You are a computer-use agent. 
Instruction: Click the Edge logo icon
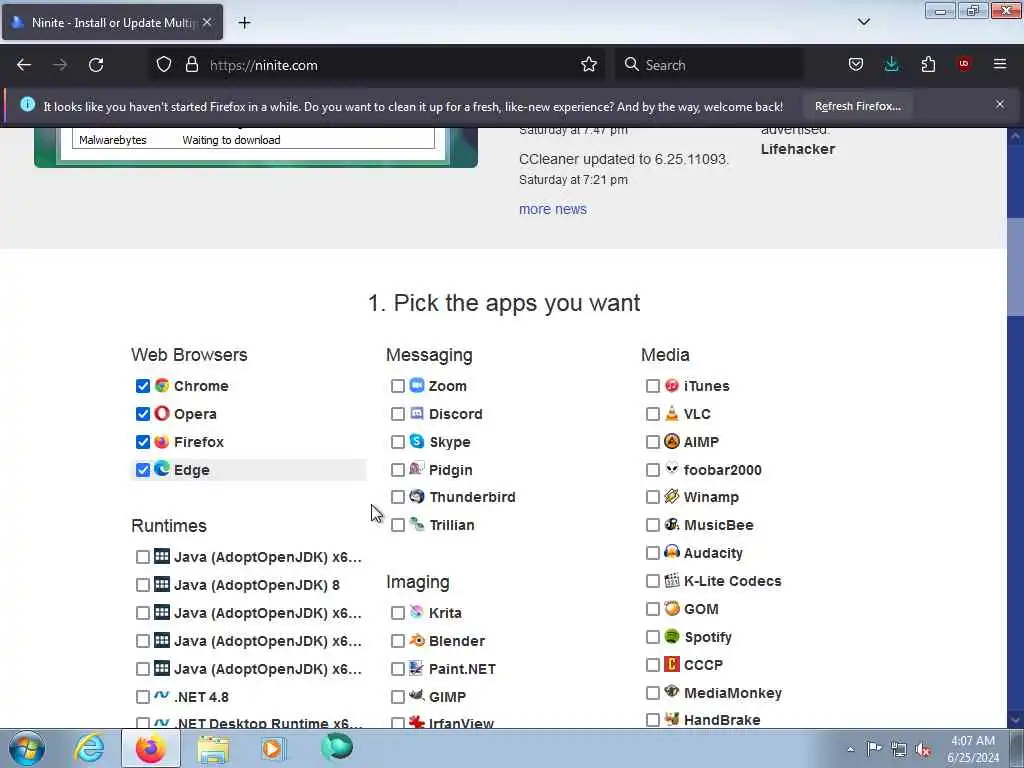tap(162, 469)
